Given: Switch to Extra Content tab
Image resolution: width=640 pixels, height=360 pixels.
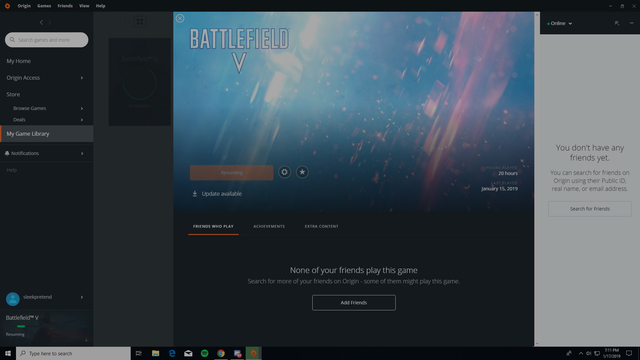Looking at the screenshot, I should pos(322,227).
